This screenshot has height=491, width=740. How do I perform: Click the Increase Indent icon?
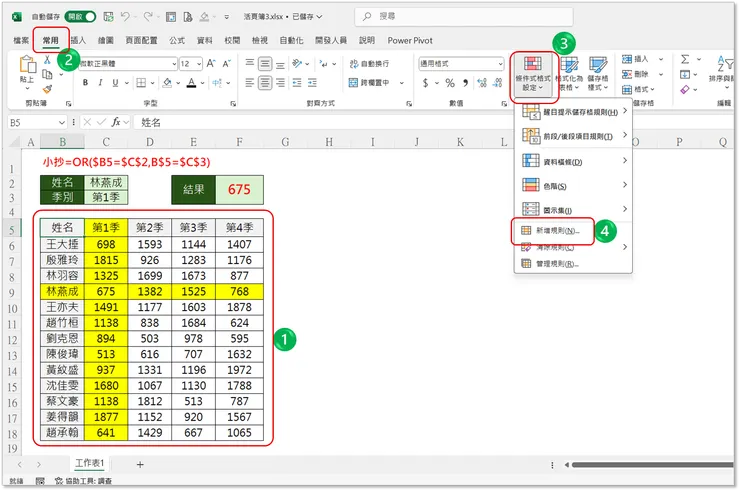312,83
